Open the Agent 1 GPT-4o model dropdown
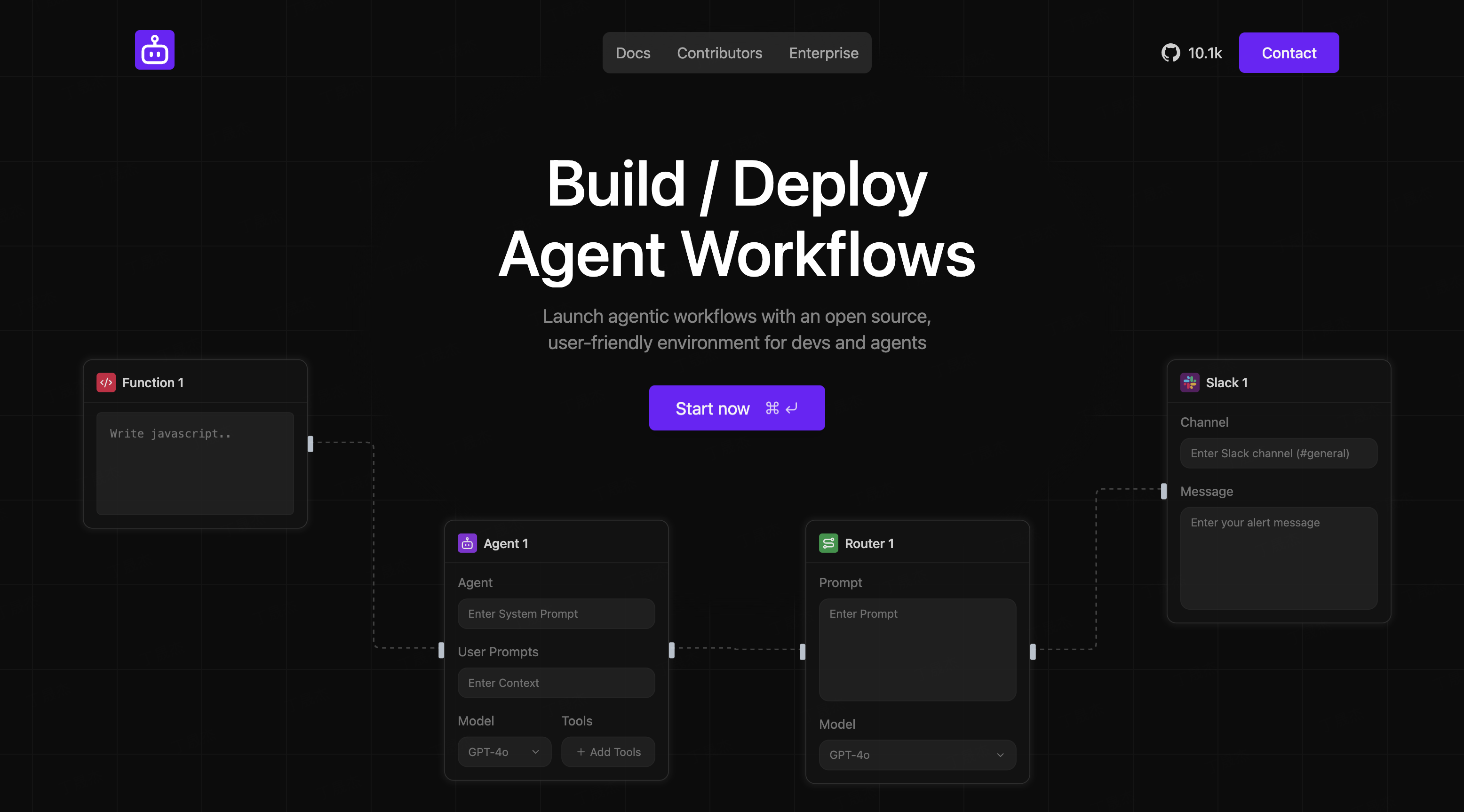Image resolution: width=1464 pixels, height=812 pixels. (x=504, y=752)
